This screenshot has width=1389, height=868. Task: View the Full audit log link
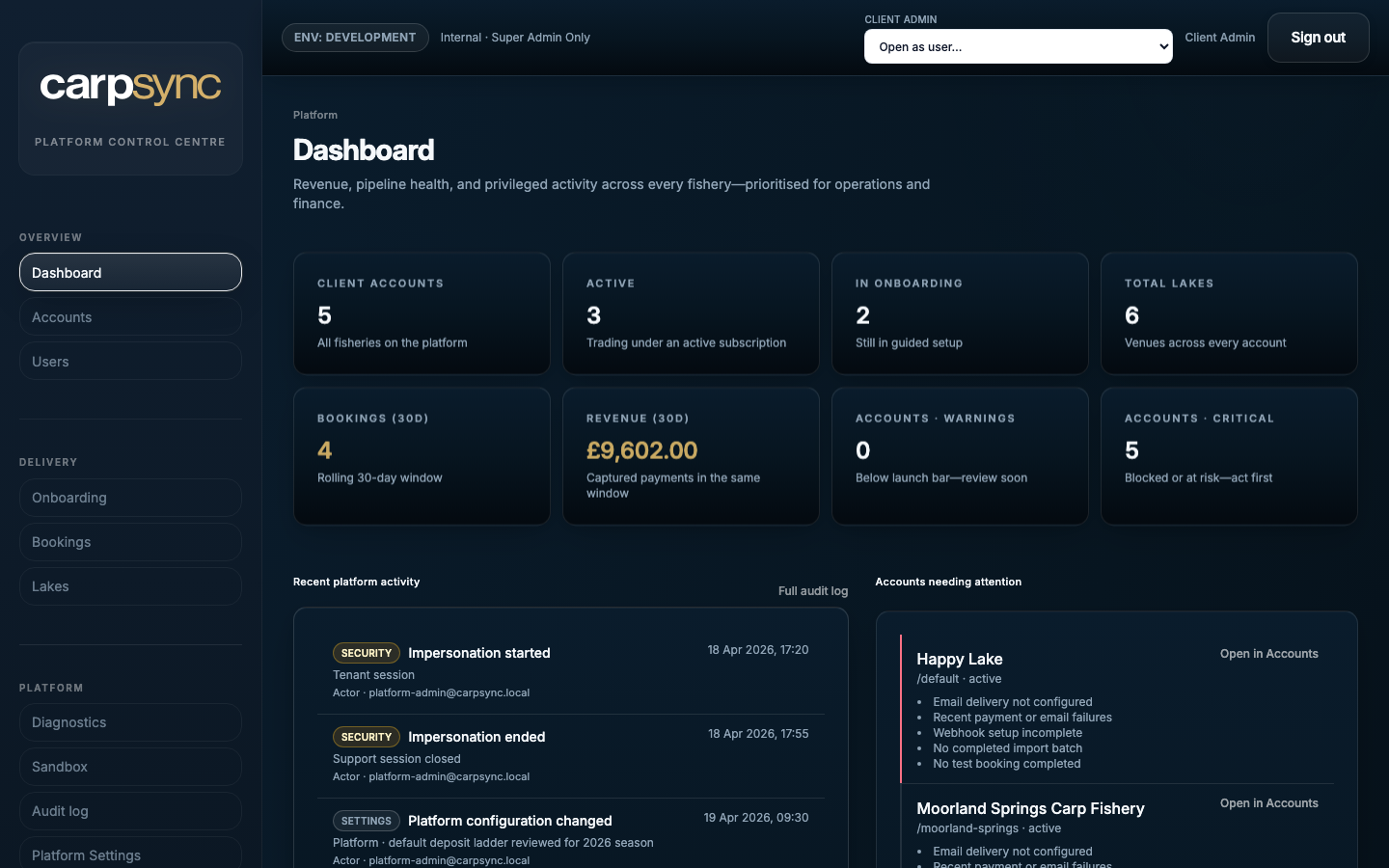[x=813, y=591]
